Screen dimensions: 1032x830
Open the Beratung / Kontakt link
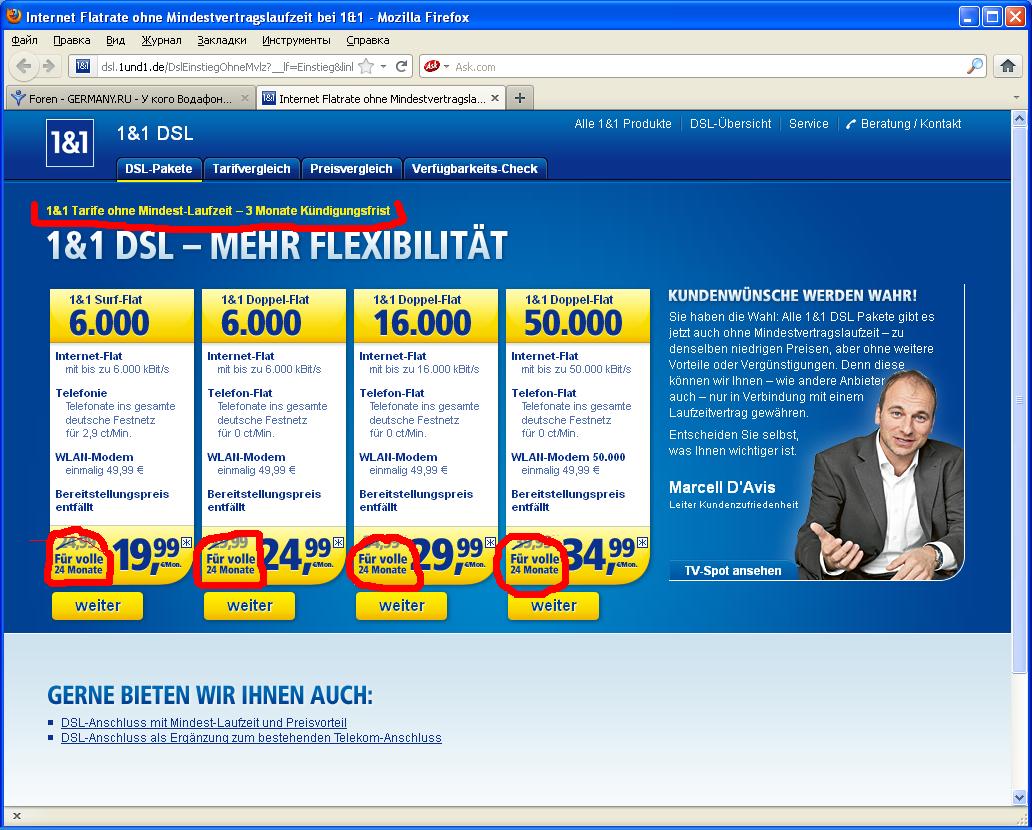(904, 124)
